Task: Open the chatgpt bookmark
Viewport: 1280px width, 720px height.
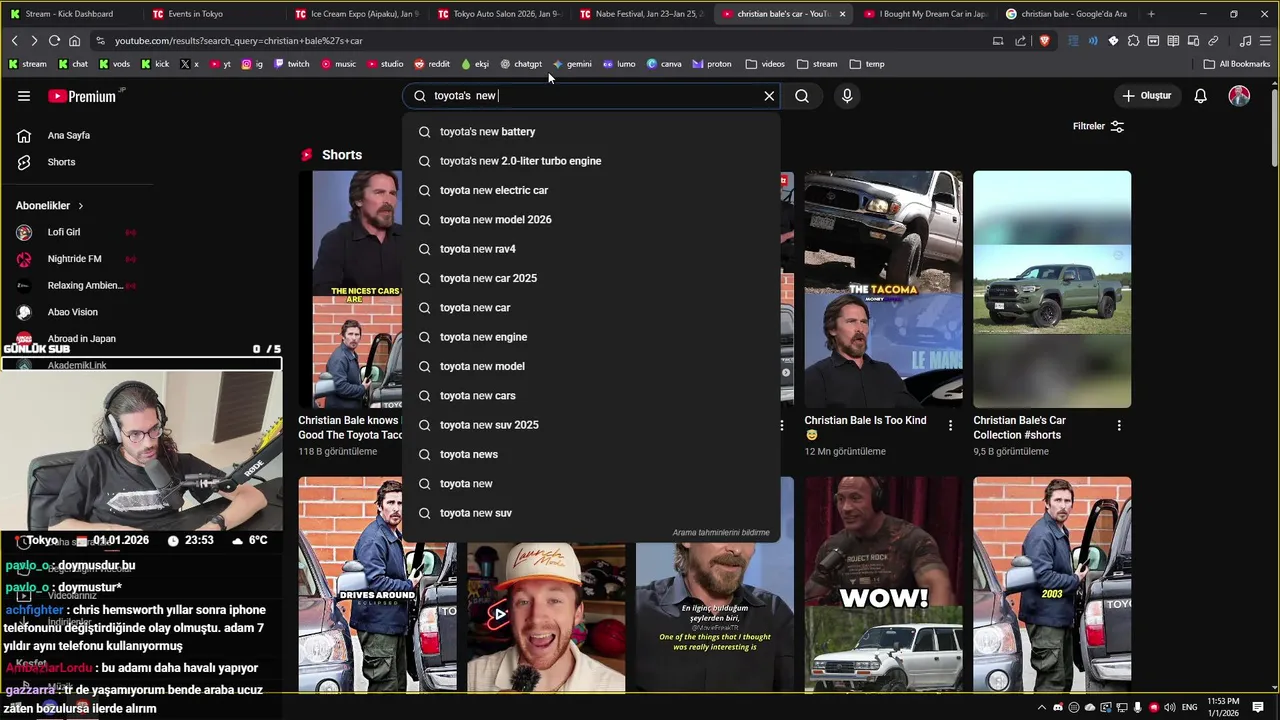Action: [x=521, y=64]
